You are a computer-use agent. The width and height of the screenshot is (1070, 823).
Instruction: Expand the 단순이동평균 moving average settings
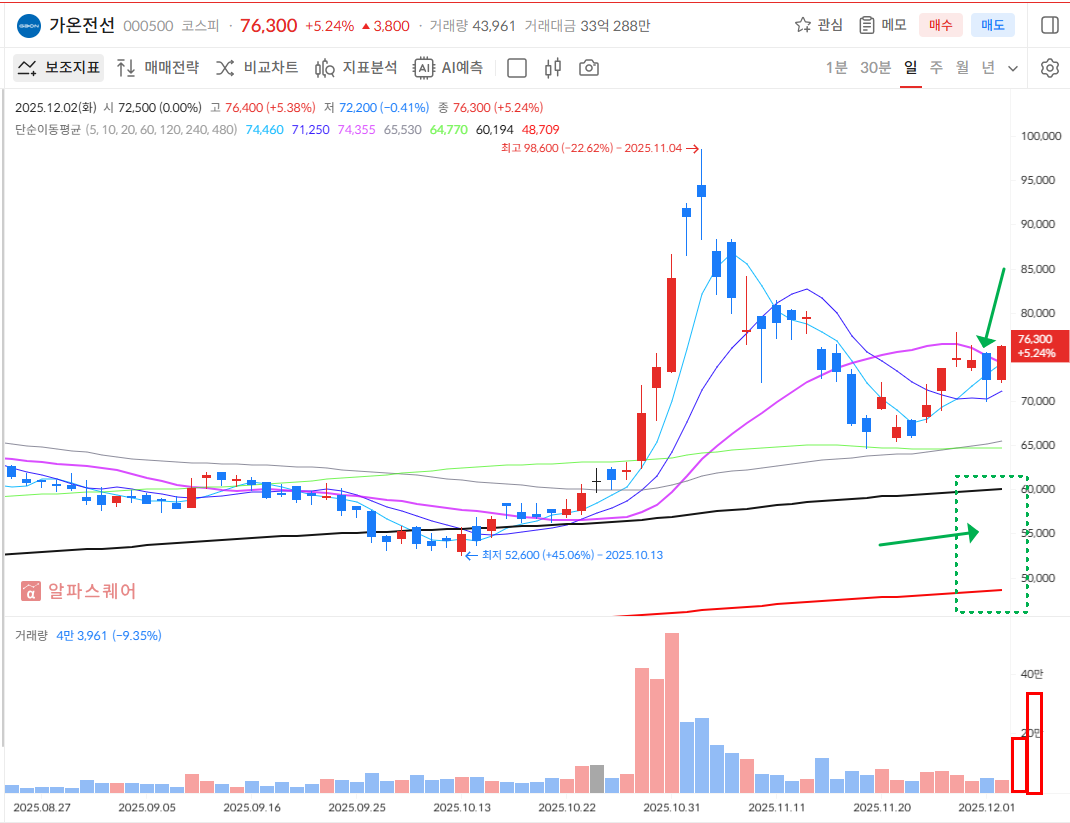coord(48,129)
